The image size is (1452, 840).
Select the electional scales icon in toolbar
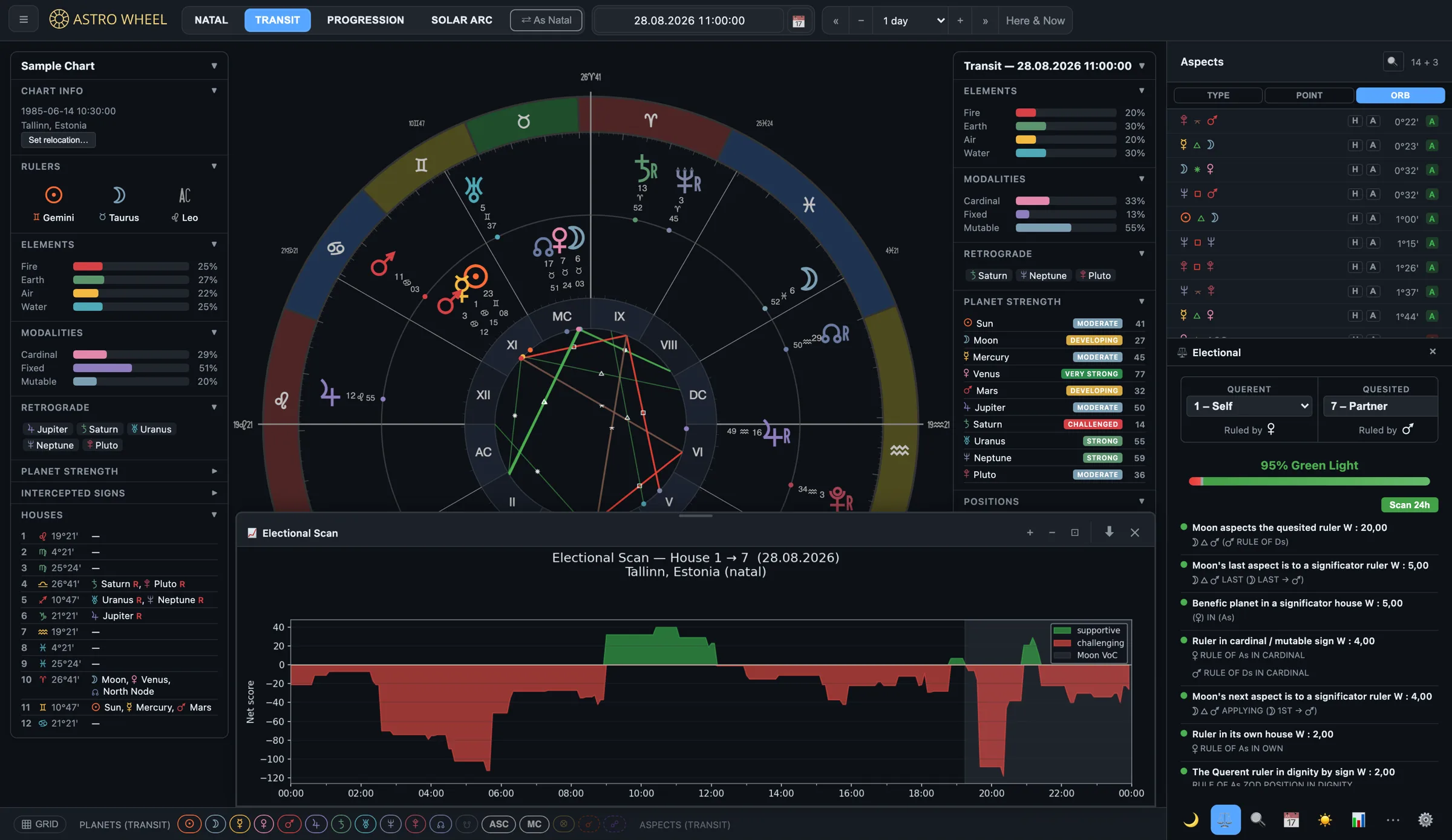coord(1225,819)
